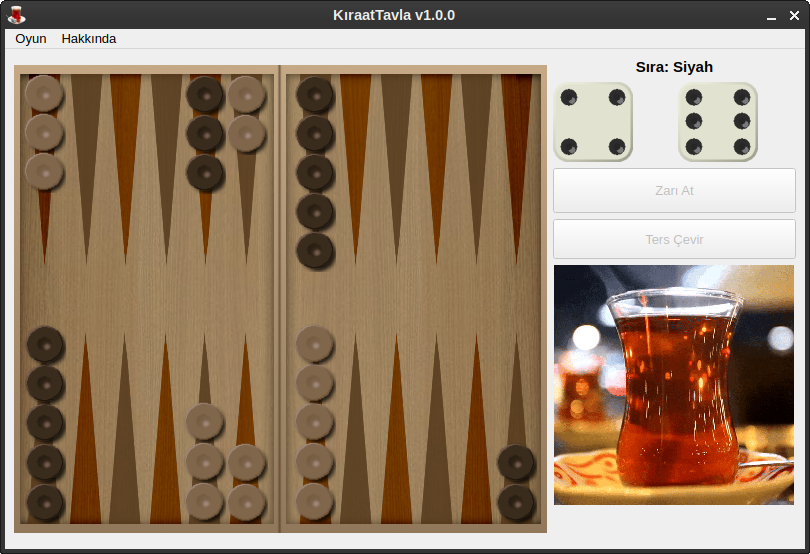Click the tea glass photo
Viewport: 810px width, 554px height.
click(x=674, y=384)
